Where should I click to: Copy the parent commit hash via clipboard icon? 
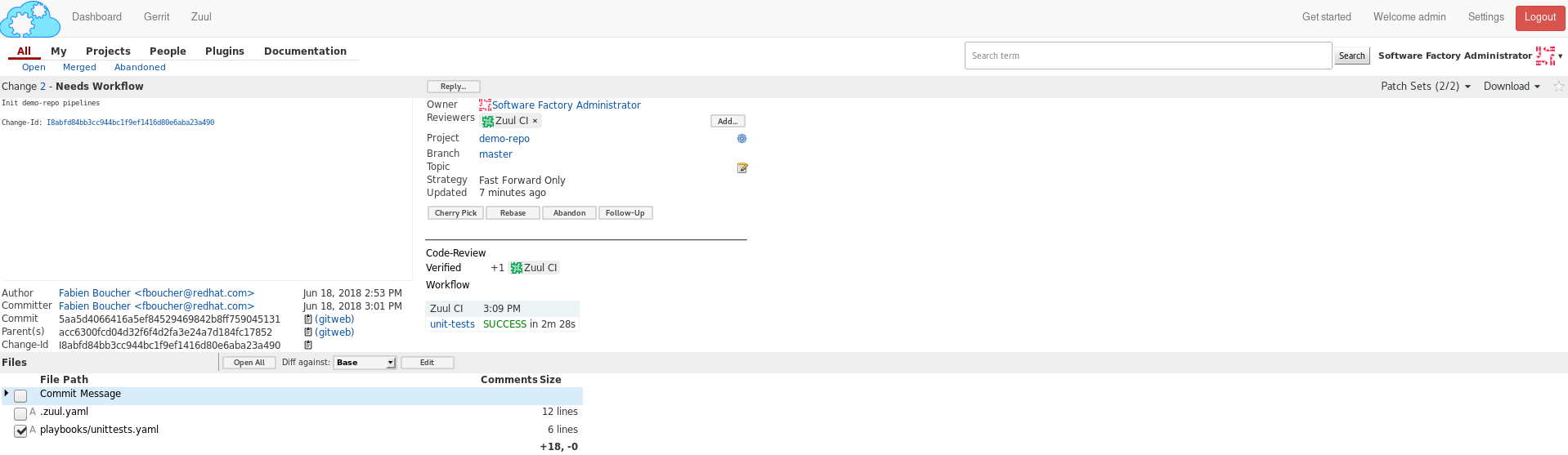(308, 332)
